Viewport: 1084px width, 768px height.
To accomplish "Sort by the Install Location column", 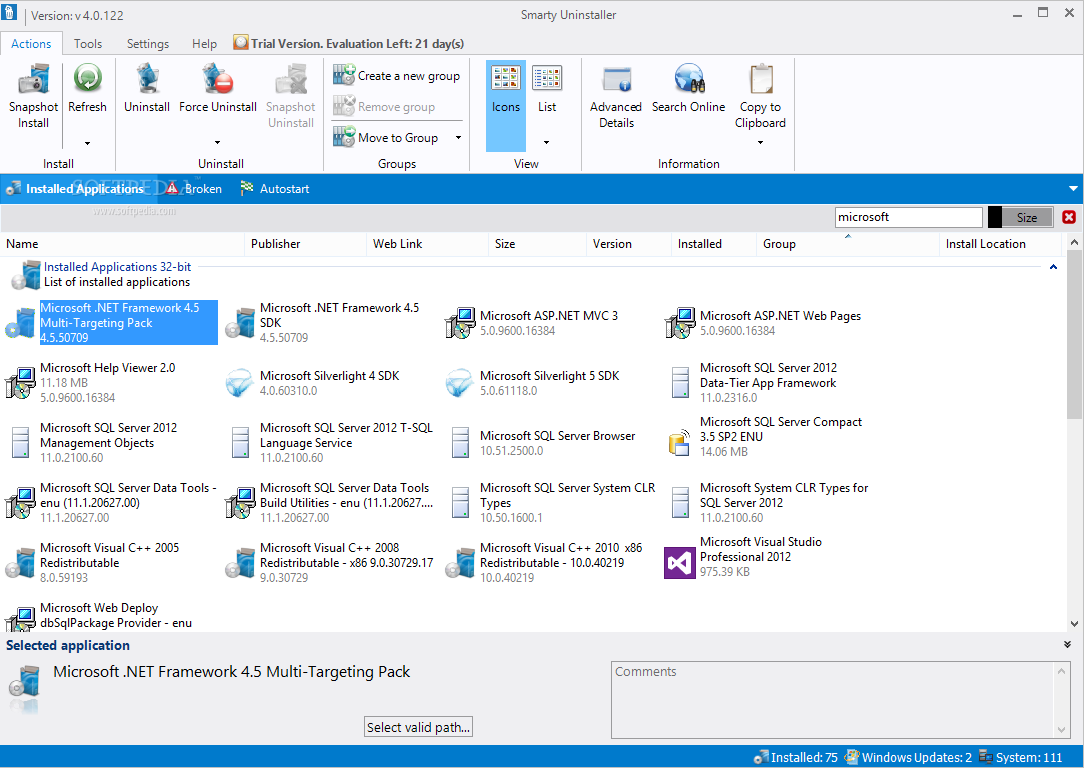I will pos(1000,243).
